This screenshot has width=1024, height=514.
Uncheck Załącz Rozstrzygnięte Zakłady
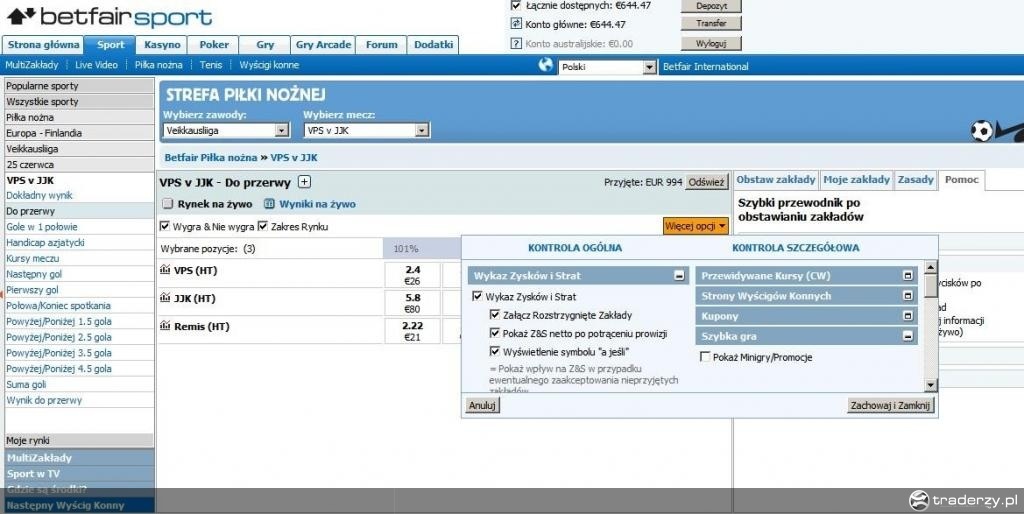click(x=495, y=315)
